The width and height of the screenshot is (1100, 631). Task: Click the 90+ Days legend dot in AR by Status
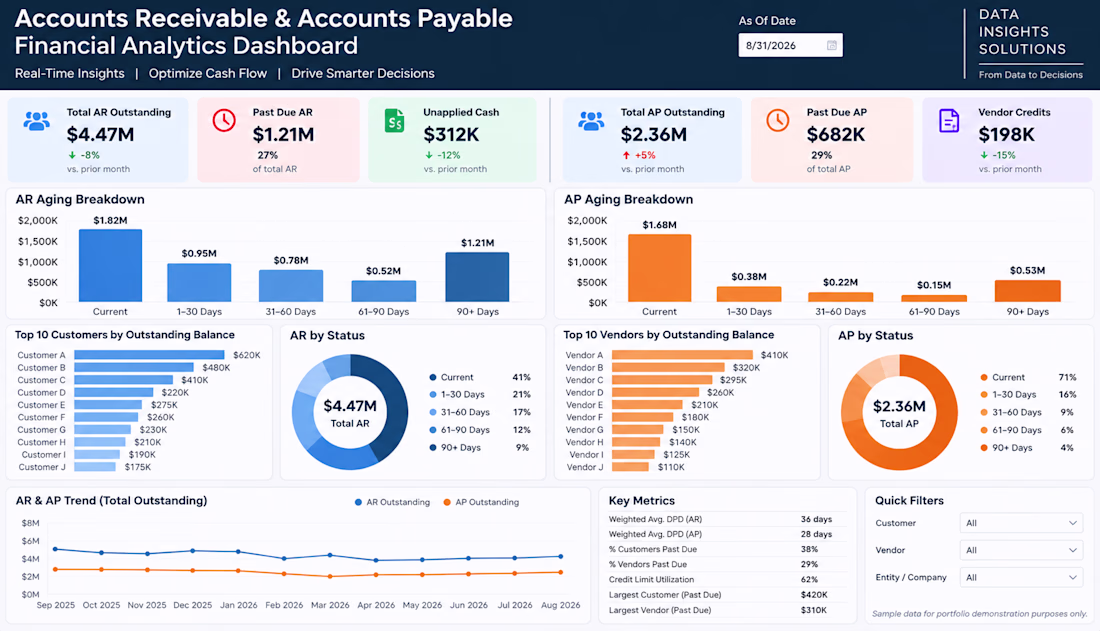point(433,448)
